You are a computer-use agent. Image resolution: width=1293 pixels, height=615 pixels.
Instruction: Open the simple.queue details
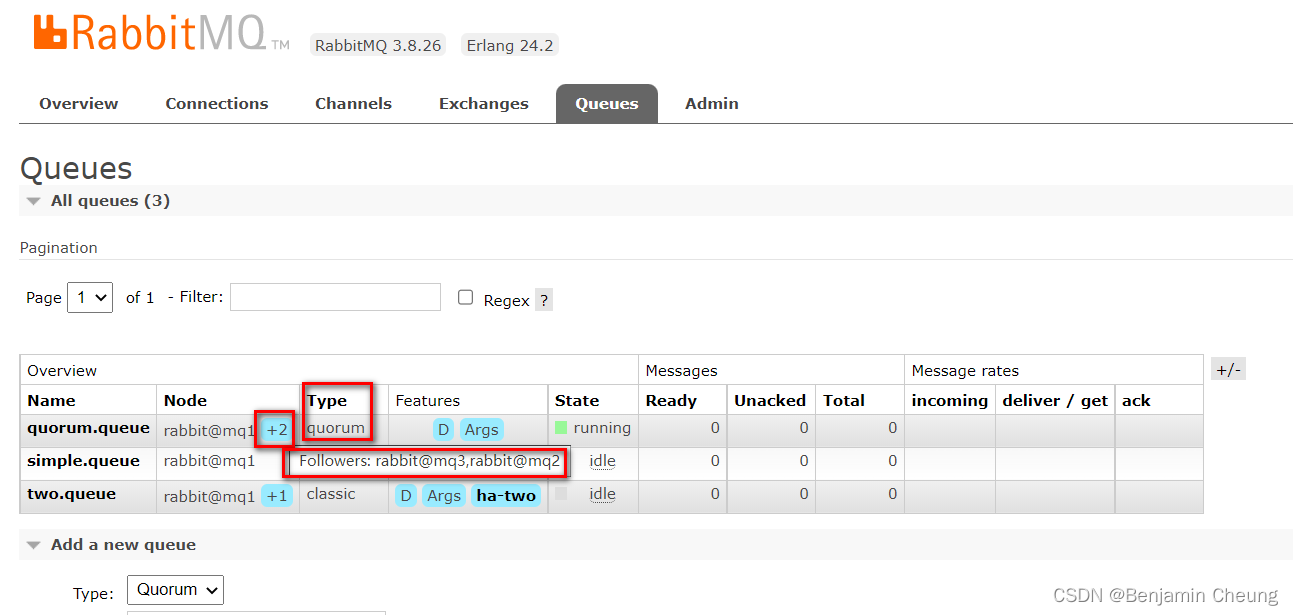pos(83,461)
